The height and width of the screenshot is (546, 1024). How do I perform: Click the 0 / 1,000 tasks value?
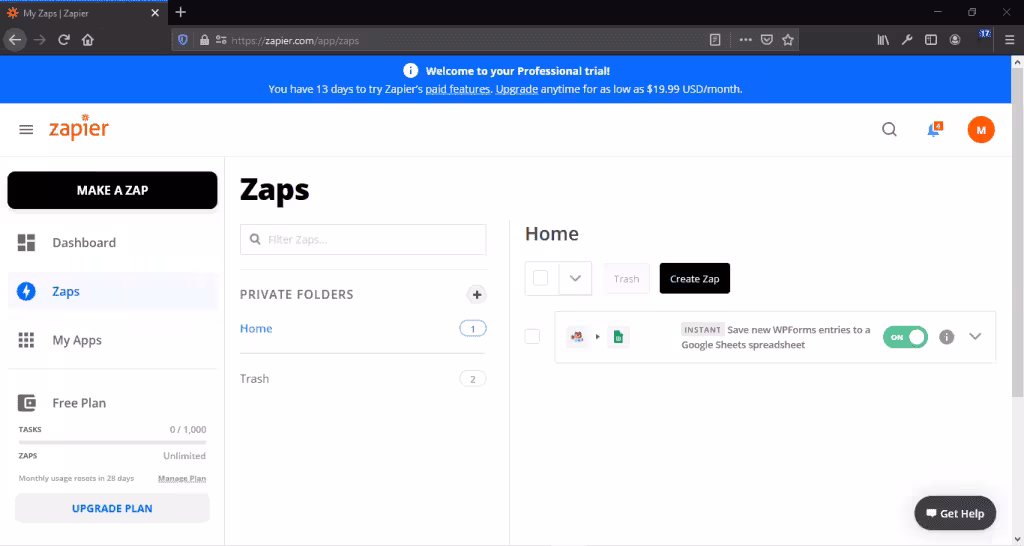click(x=188, y=429)
